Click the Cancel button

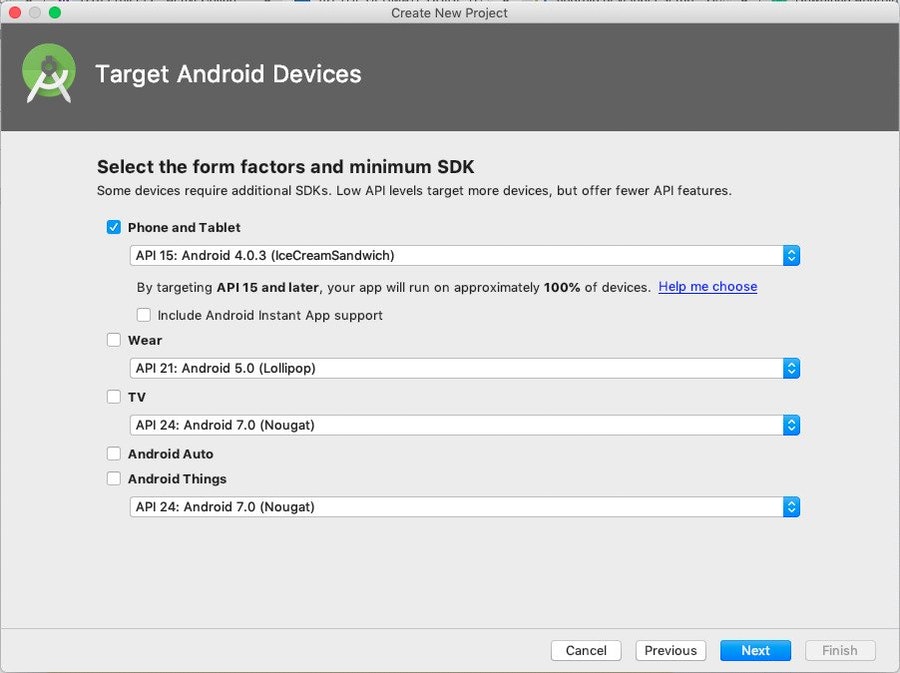[586, 650]
